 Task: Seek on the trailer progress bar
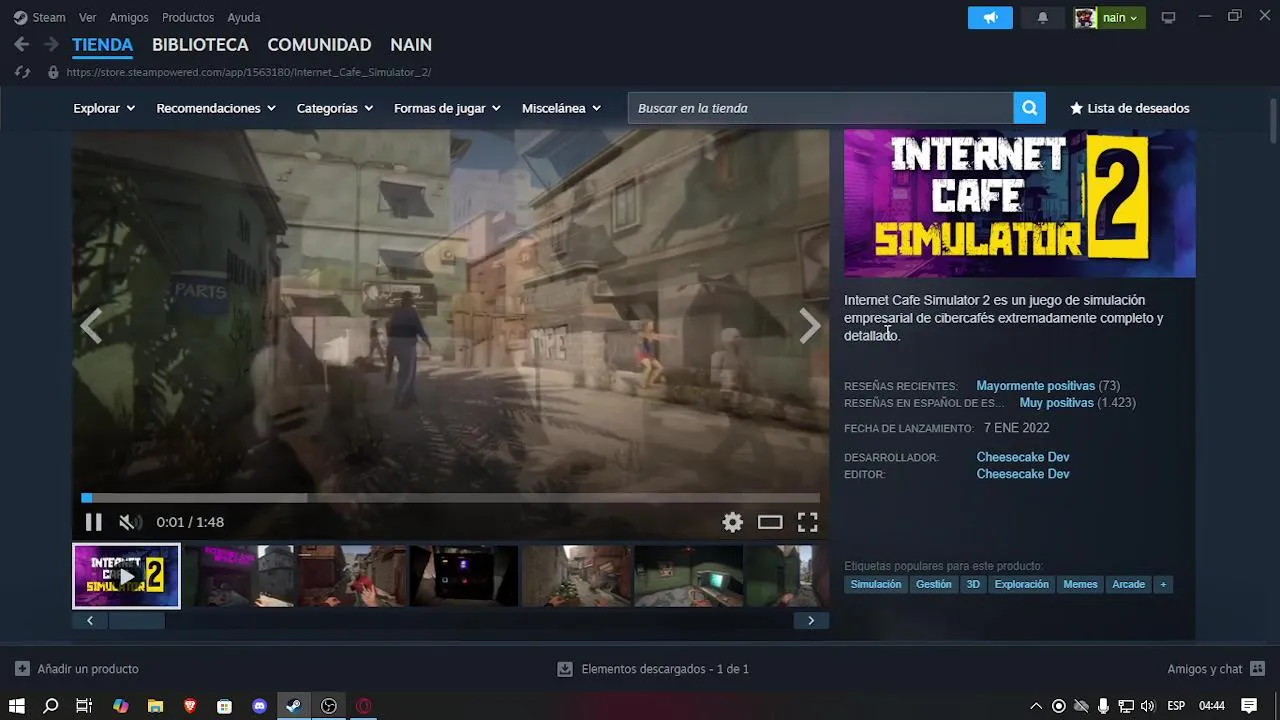(x=450, y=497)
